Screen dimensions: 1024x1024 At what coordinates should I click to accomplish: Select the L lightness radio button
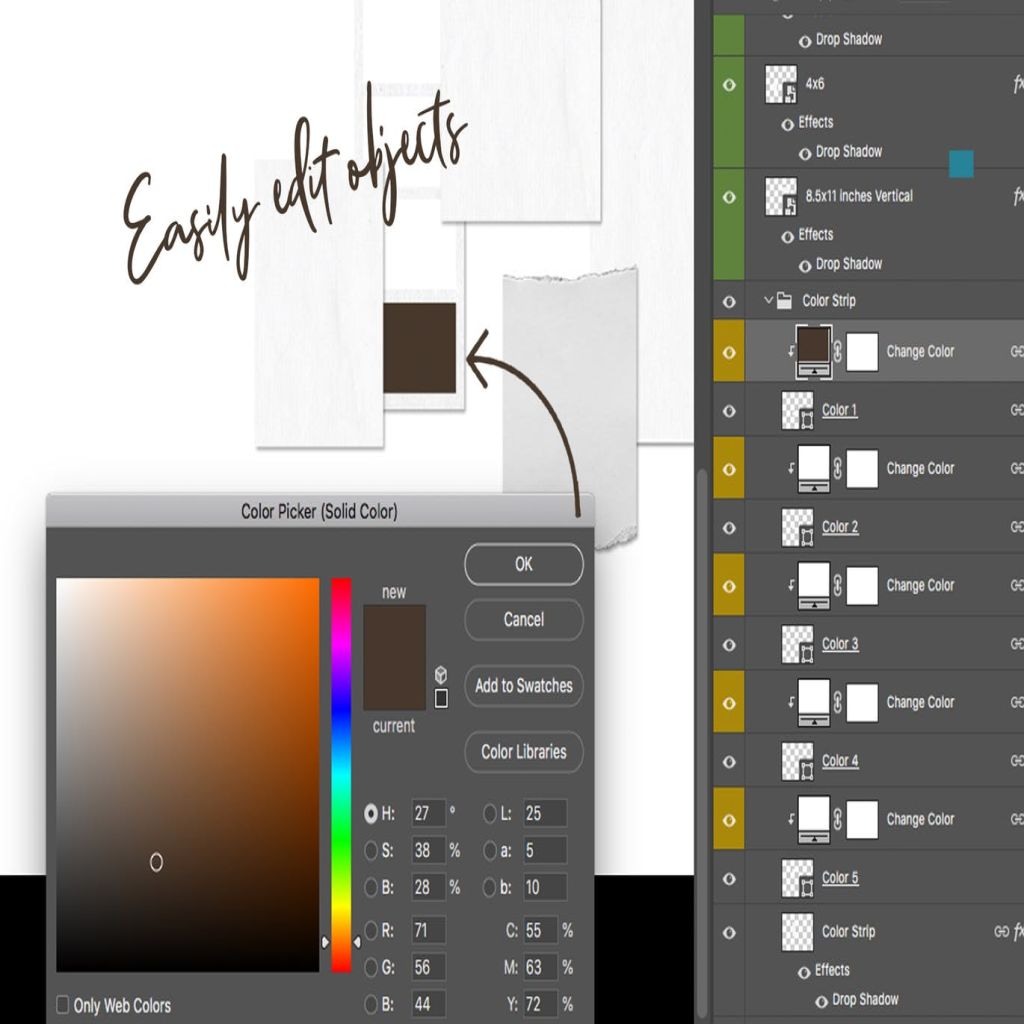[490, 814]
